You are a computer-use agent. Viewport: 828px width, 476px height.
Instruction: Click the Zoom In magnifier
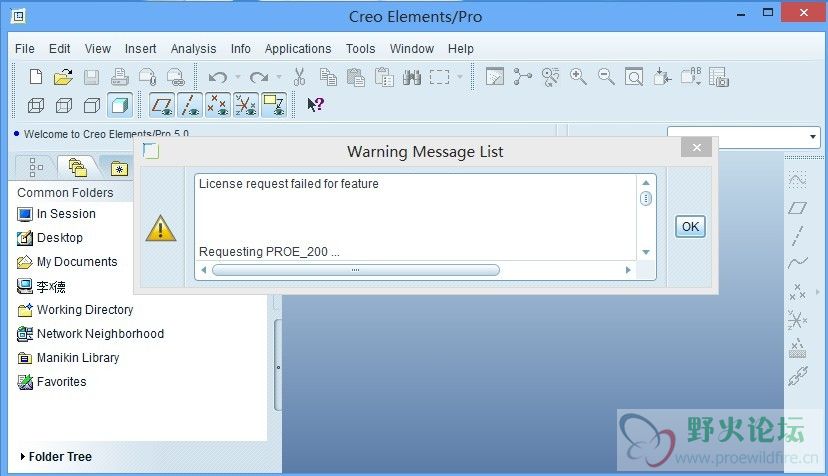point(578,77)
